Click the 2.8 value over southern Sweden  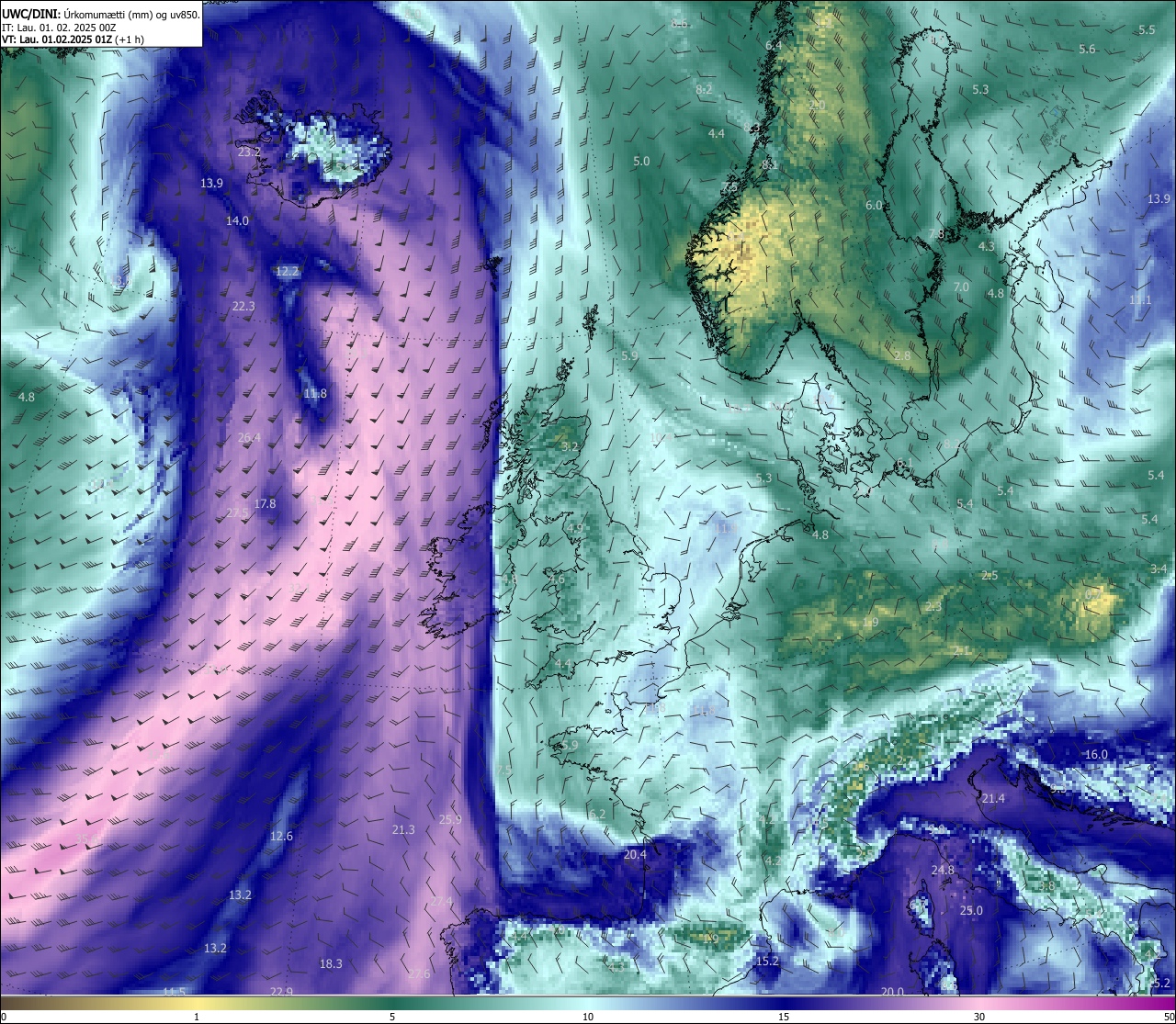point(902,355)
